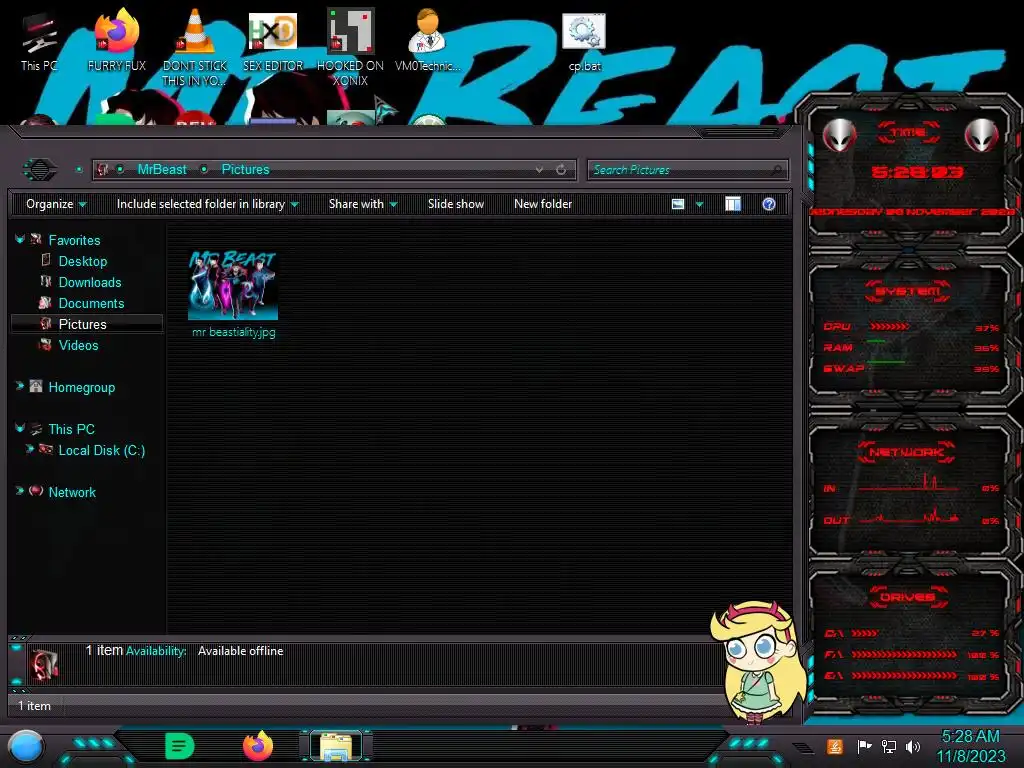Click the CPU usage bar in gadget

tap(889, 326)
